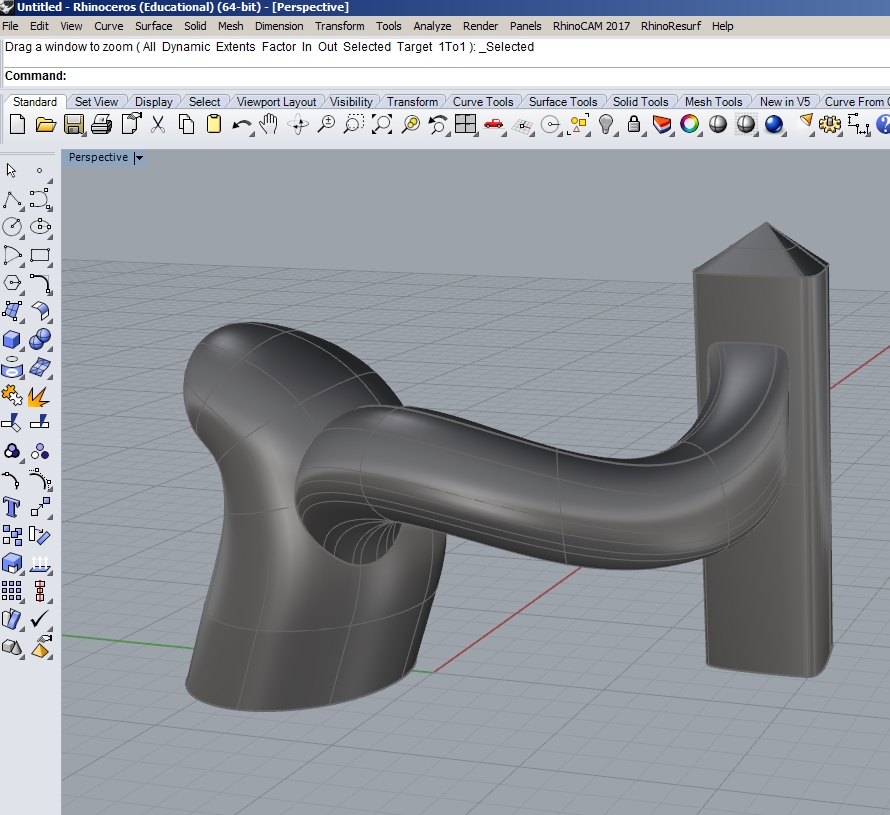The image size is (890, 815).
Task: Click the Print icon
Action: [102, 124]
